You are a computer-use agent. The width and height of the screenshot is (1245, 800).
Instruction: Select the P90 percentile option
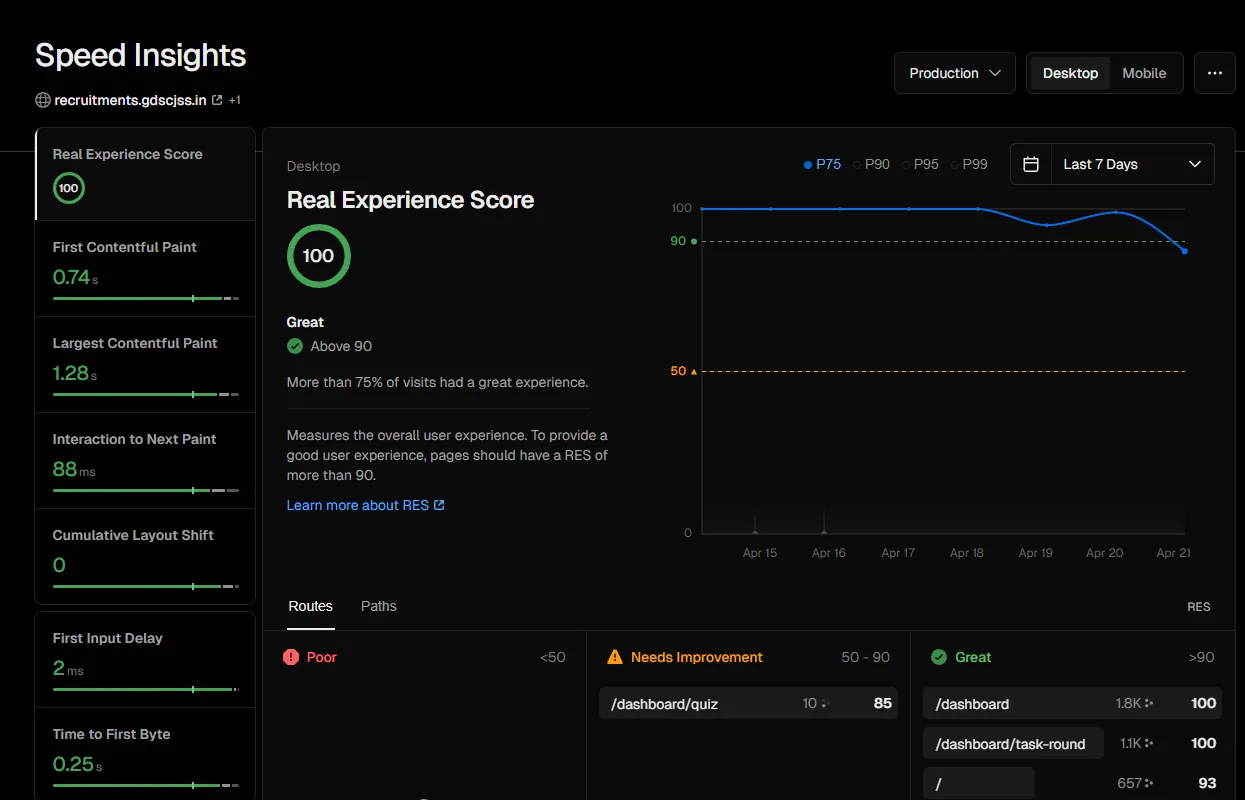pyautogui.click(x=871, y=164)
